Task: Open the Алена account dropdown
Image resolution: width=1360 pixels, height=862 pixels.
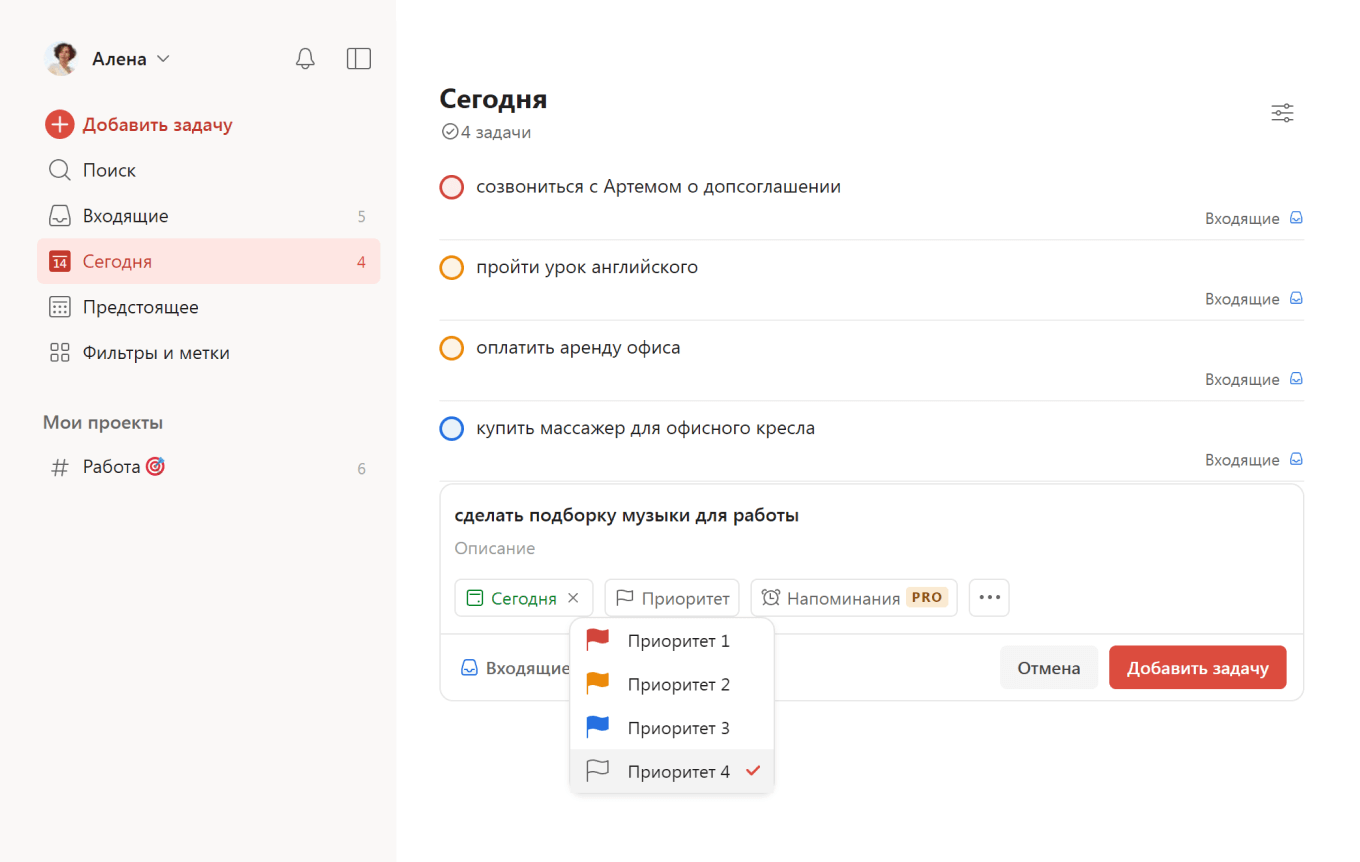Action: pos(120,58)
